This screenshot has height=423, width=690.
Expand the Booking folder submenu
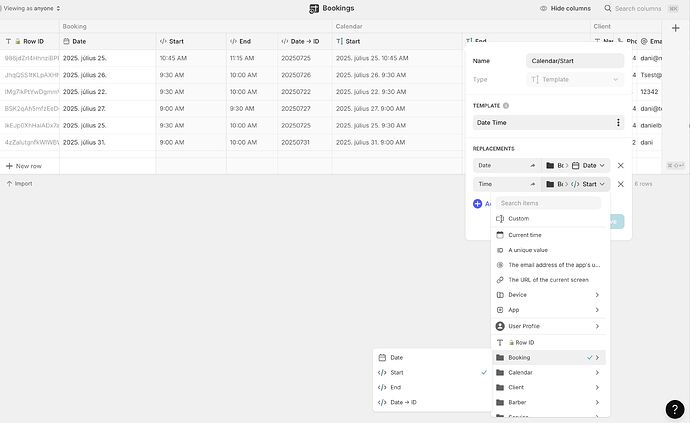point(550,357)
